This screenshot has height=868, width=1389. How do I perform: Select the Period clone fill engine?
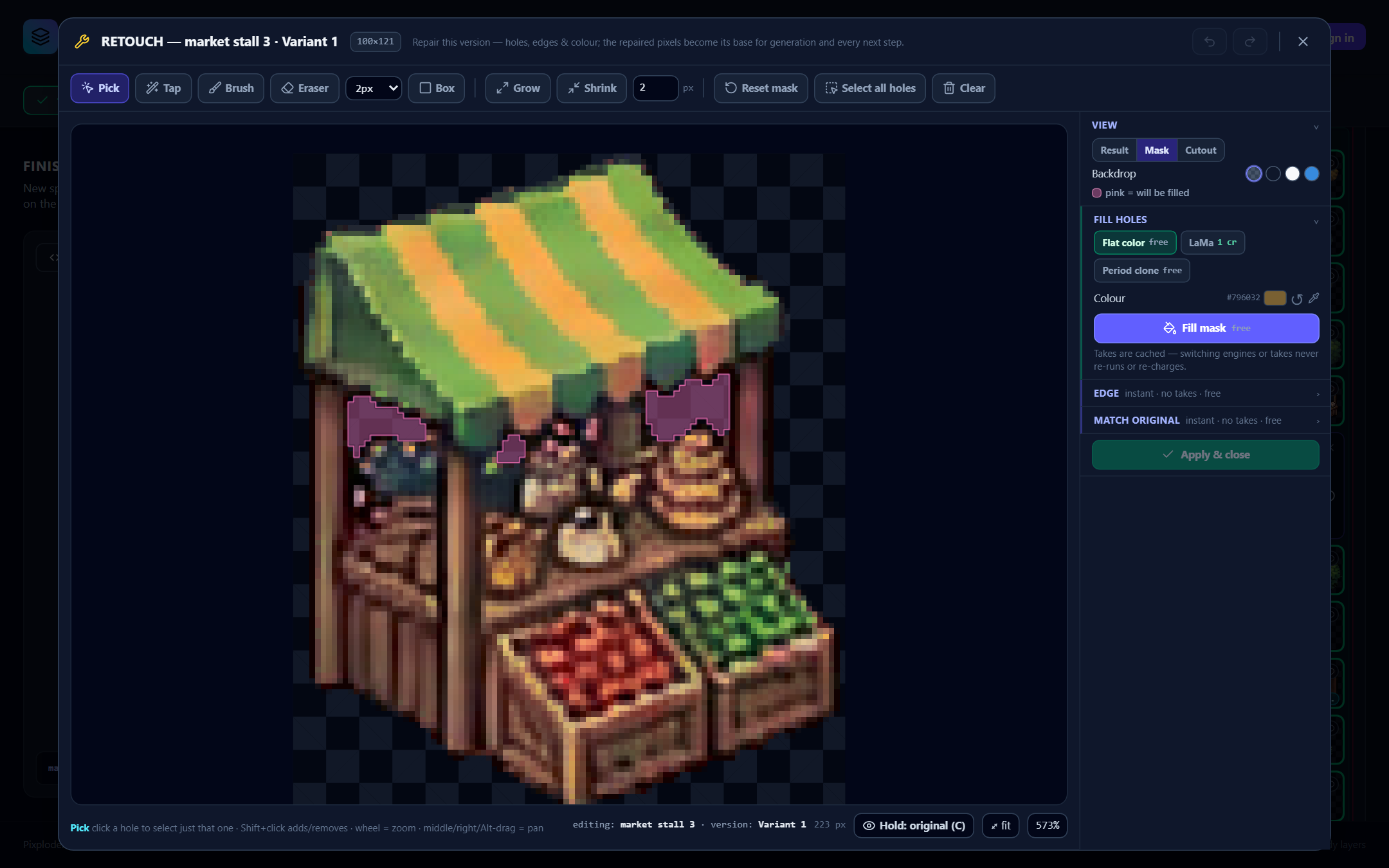point(1142,271)
